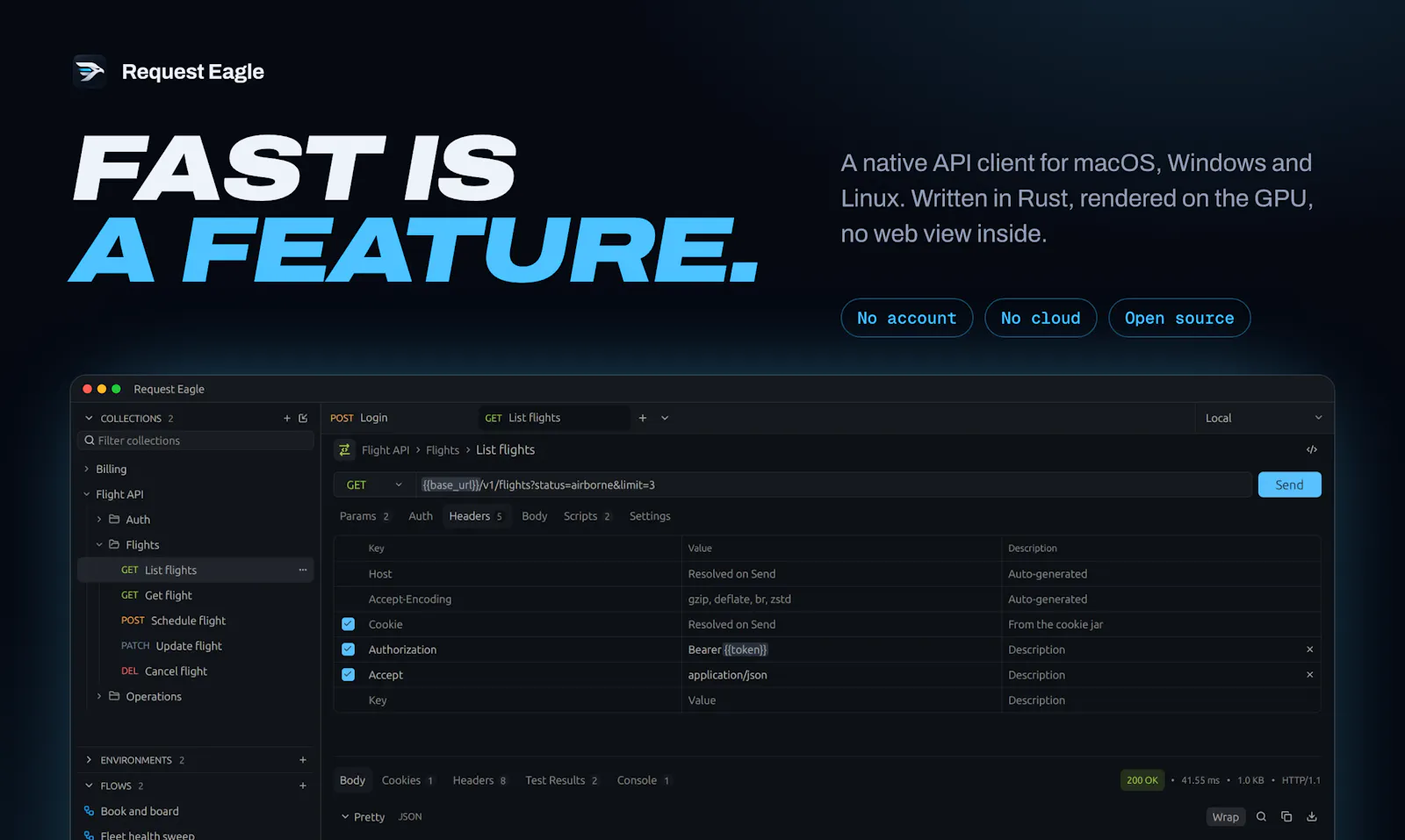This screenshot has height=840, width=1405.
Task: Collapse the Flight API collection
Action: click(x=86, y=495)
